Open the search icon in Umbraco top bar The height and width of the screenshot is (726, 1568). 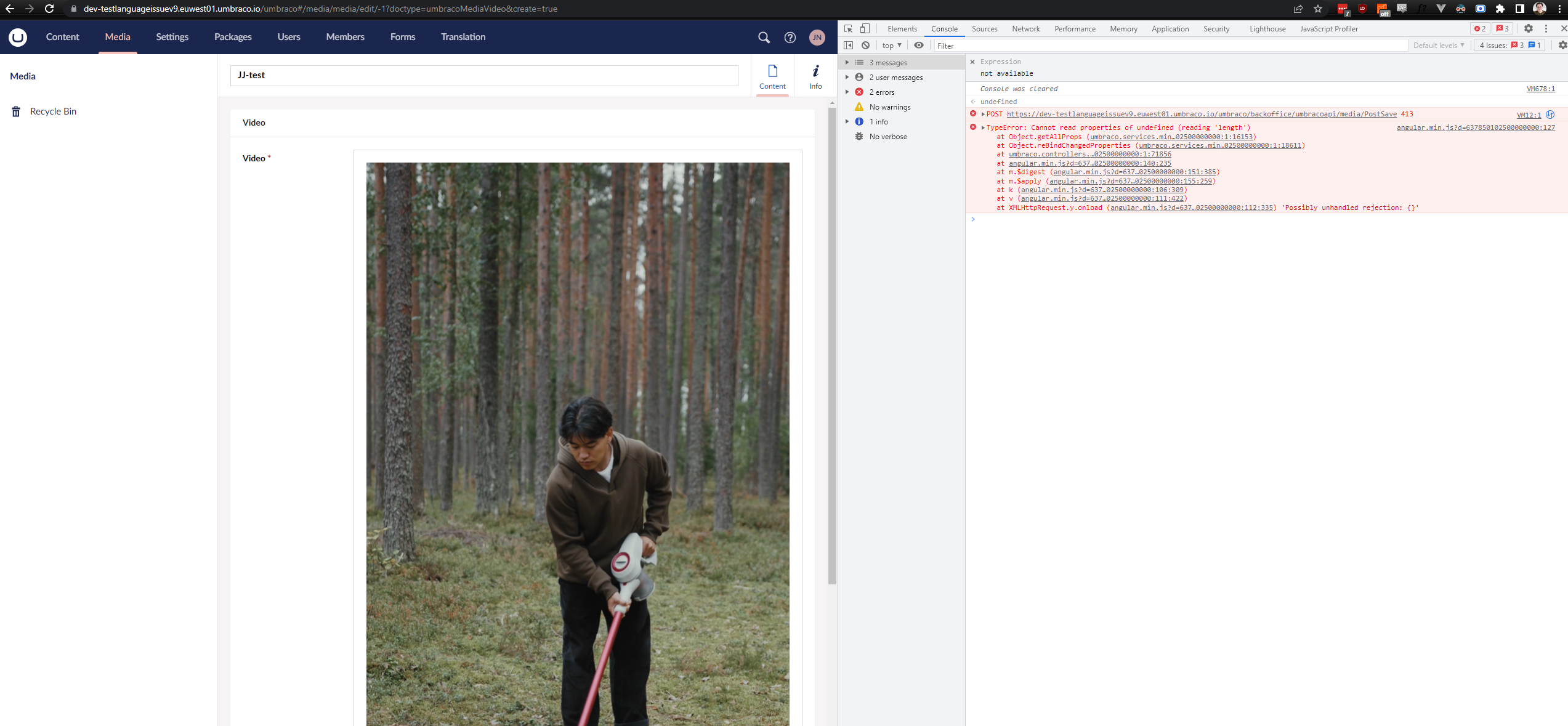click(764, 37)
